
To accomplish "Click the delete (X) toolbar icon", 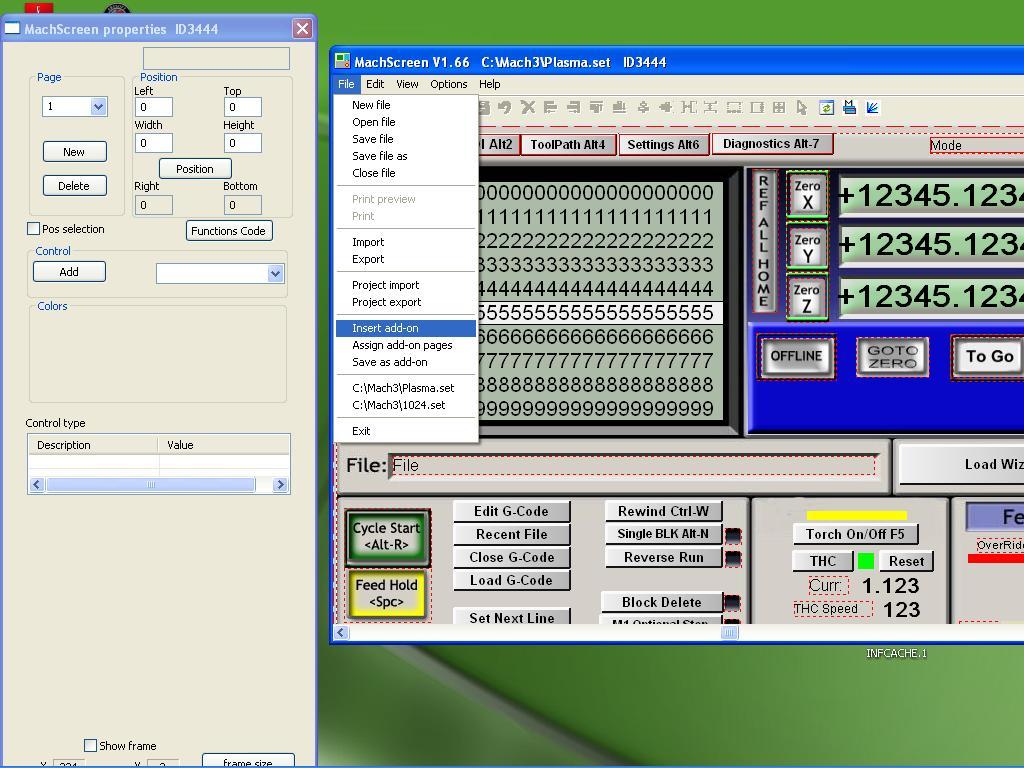I will (x=528, y=107).
